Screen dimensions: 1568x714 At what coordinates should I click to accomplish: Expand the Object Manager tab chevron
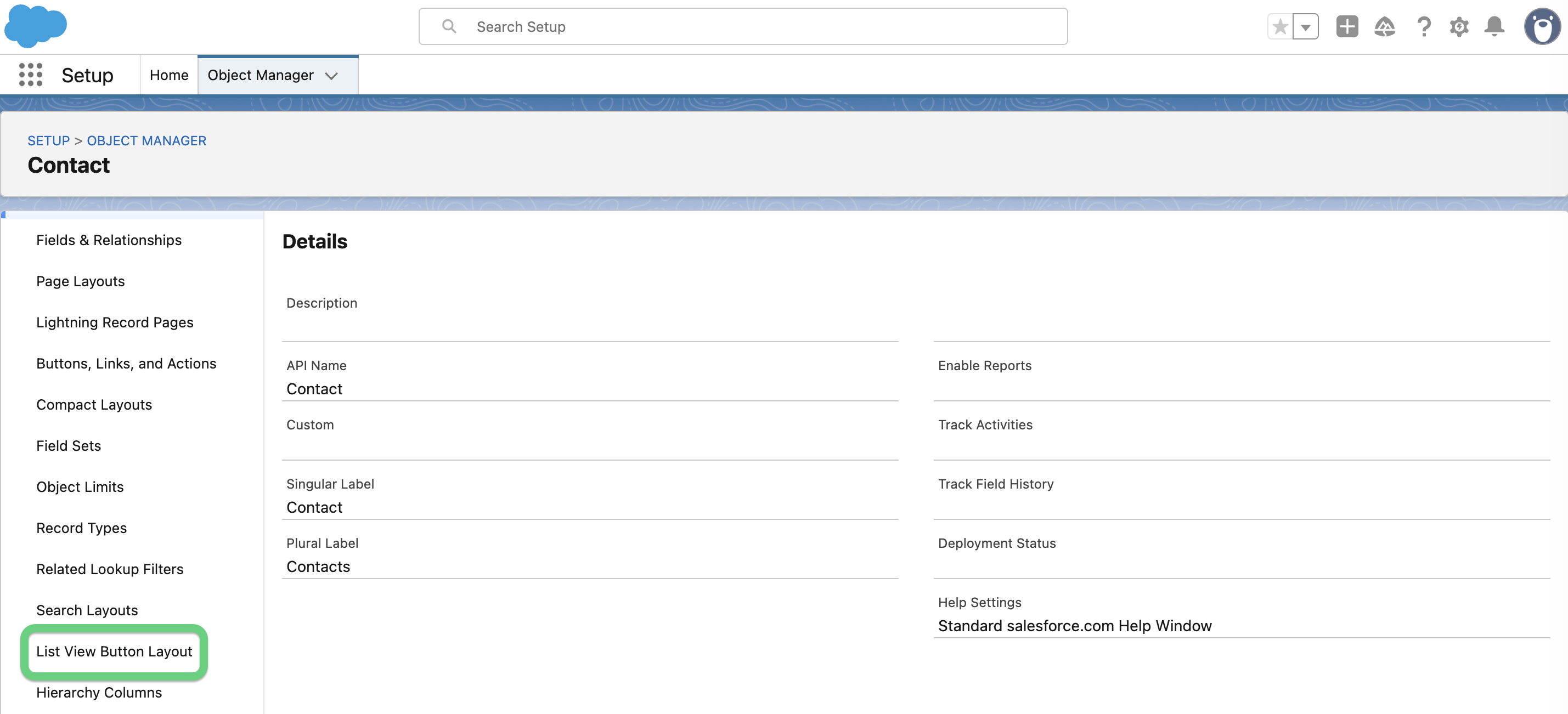331,76
